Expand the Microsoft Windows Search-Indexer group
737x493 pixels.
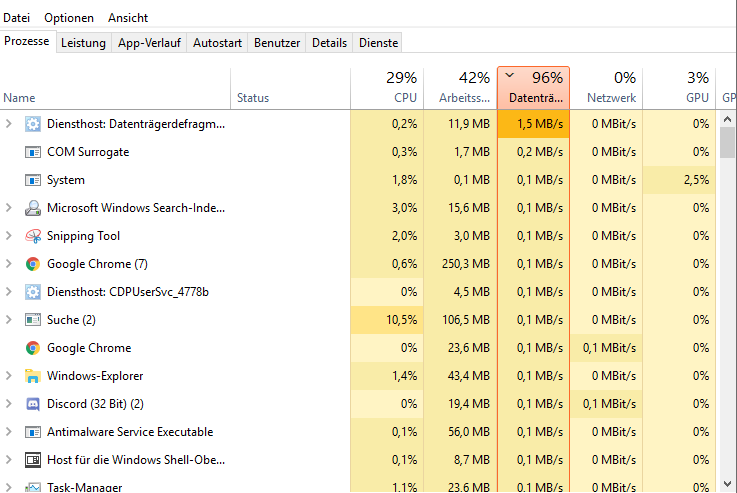(8, 208)
